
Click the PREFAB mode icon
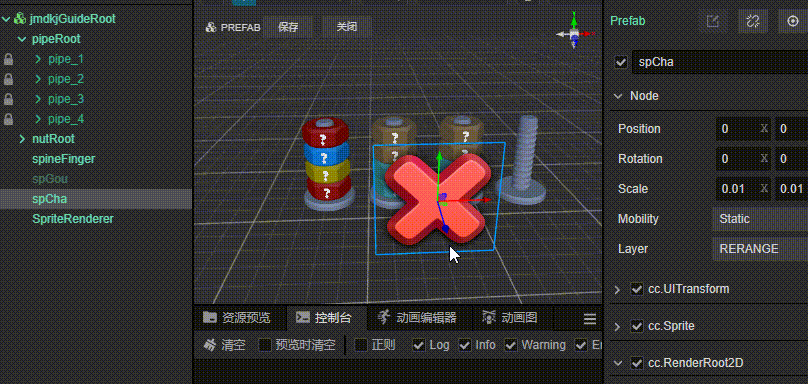[210, 27]
